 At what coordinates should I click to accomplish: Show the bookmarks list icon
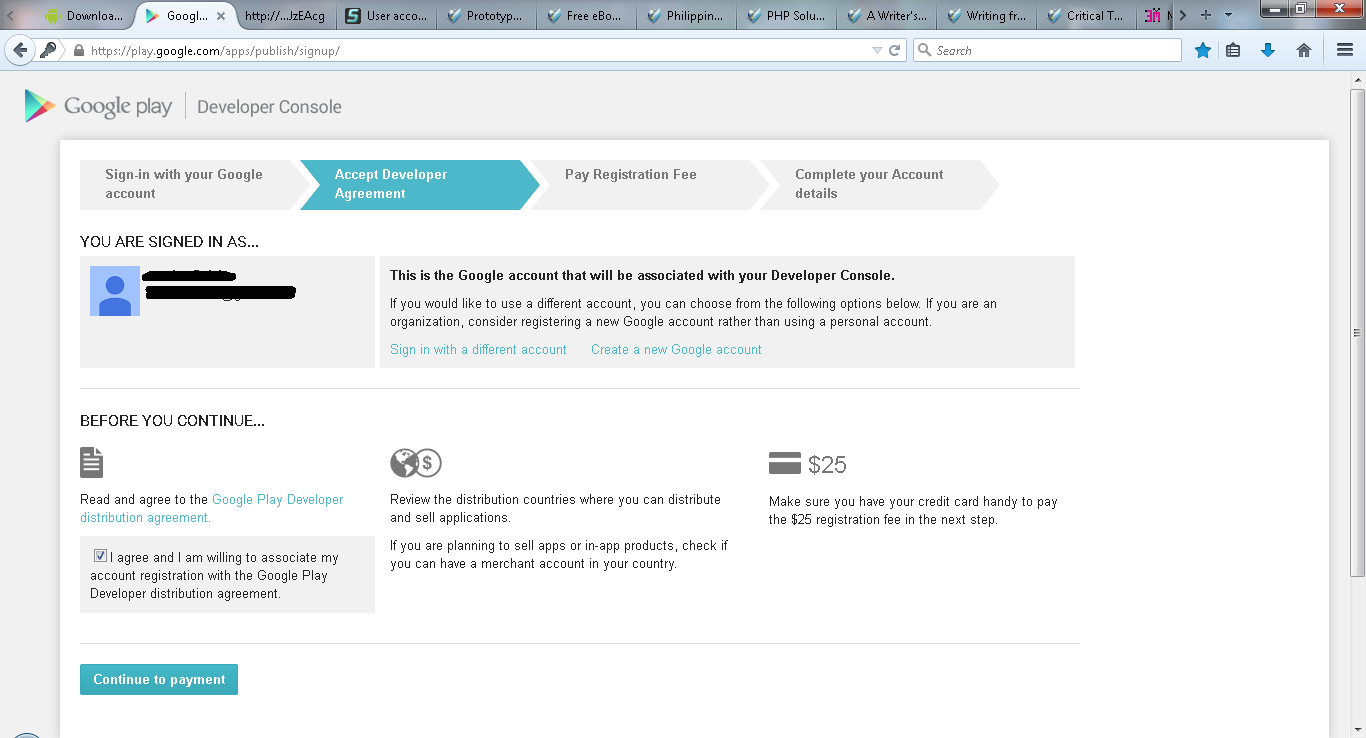click(1233, 50)
